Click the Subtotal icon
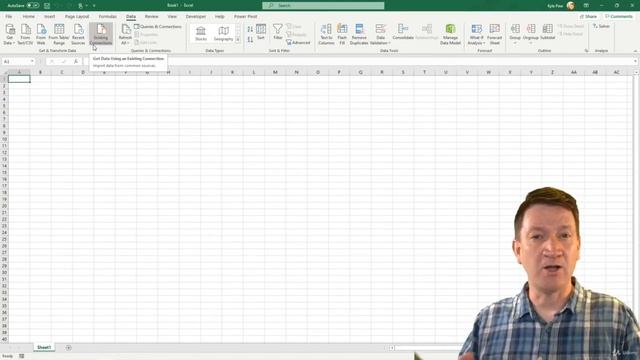The width and height of the screenshot is (640, 360). click(547, 32)
